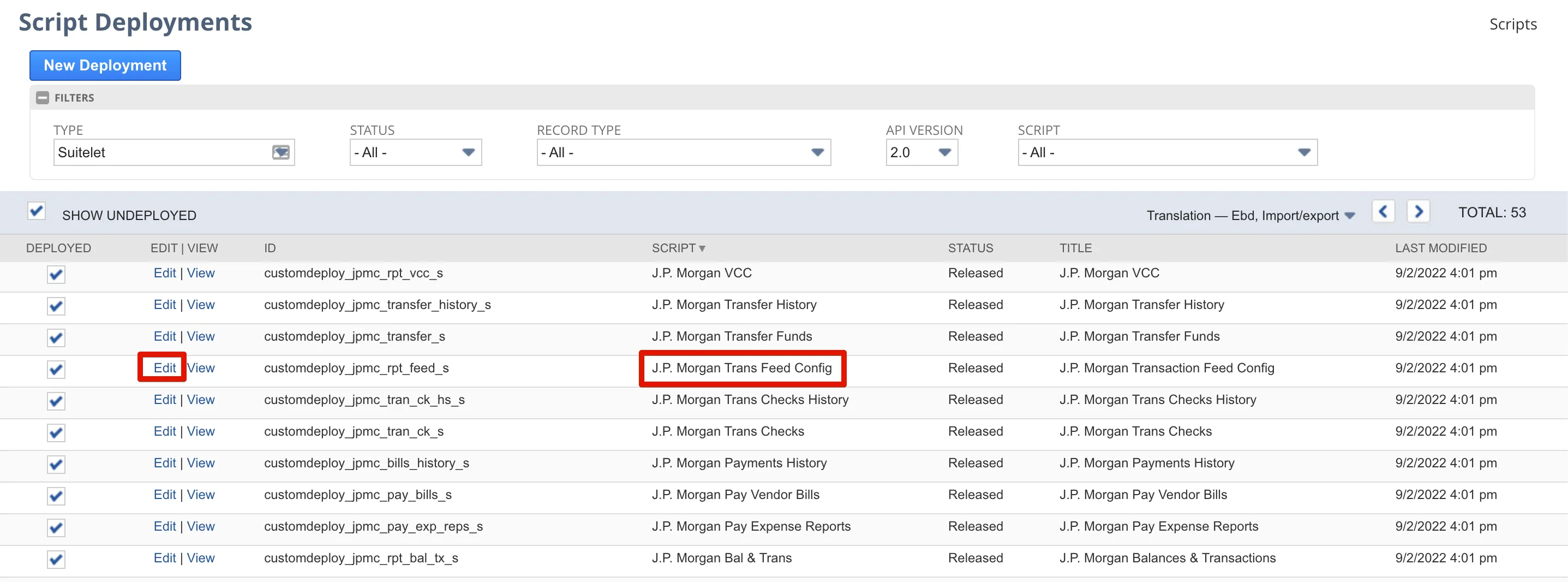Click the Status column header
This screenshot has height=582, width=1568.
(x=970, y=248)
